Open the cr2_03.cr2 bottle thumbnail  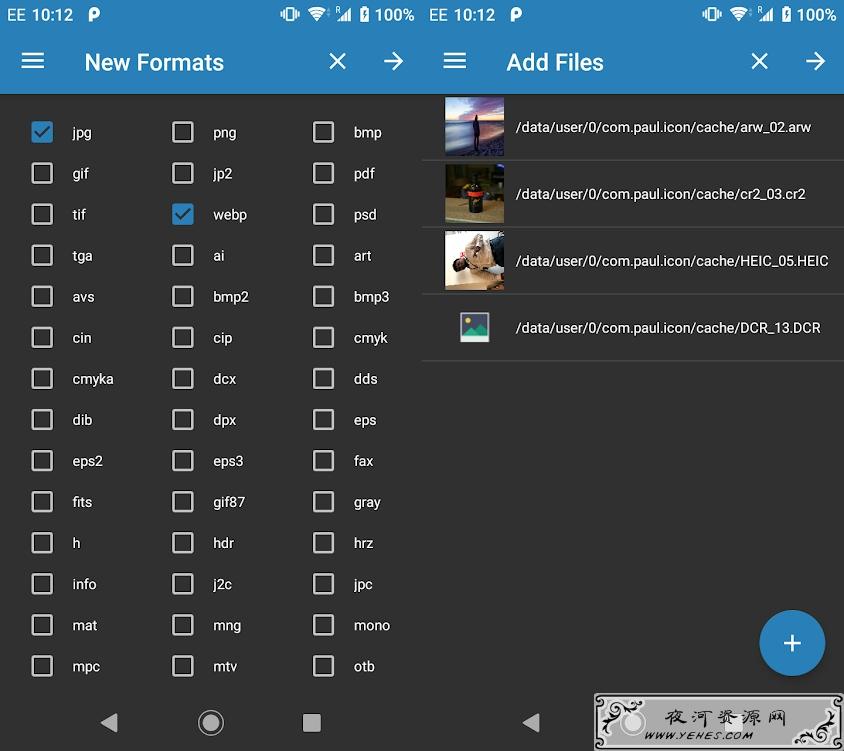click(x=474, y=194)
